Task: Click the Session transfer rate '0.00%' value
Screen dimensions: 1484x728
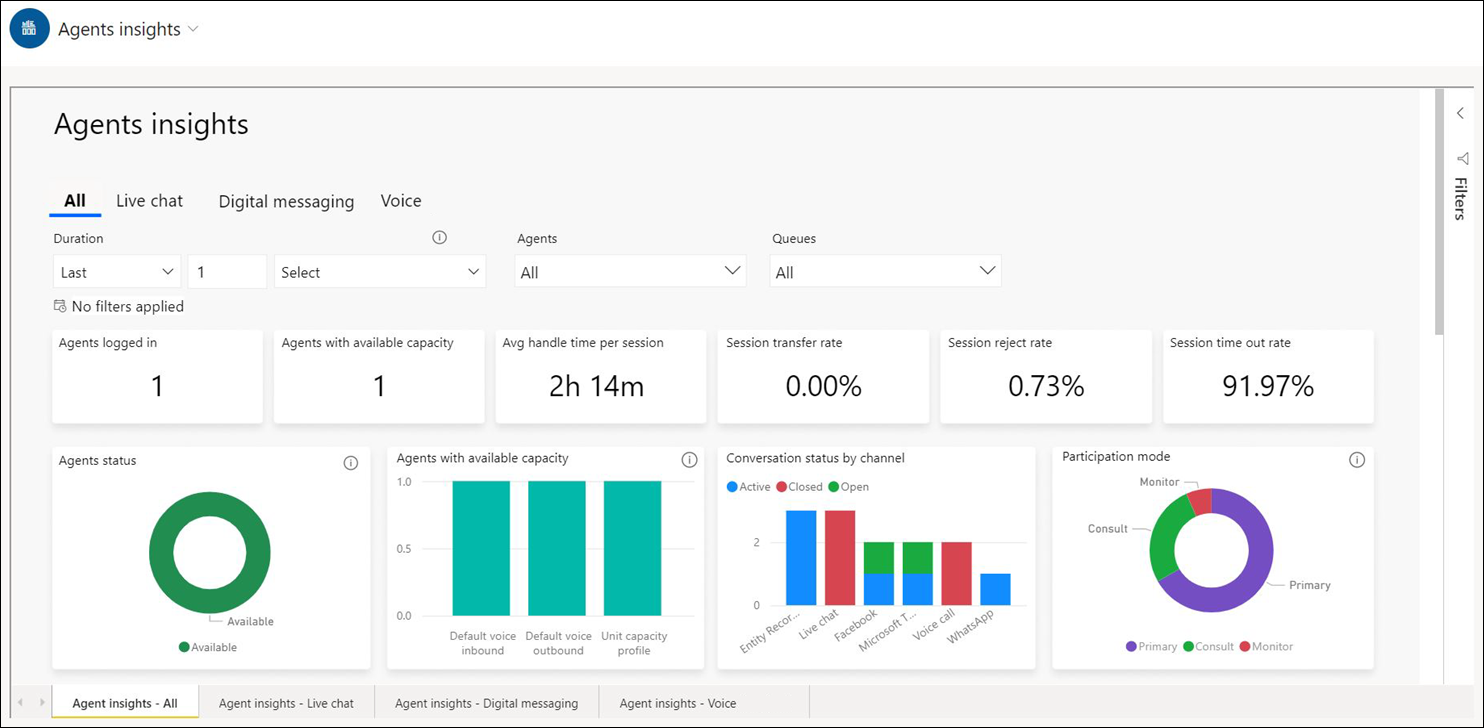Action: (823, 387)
